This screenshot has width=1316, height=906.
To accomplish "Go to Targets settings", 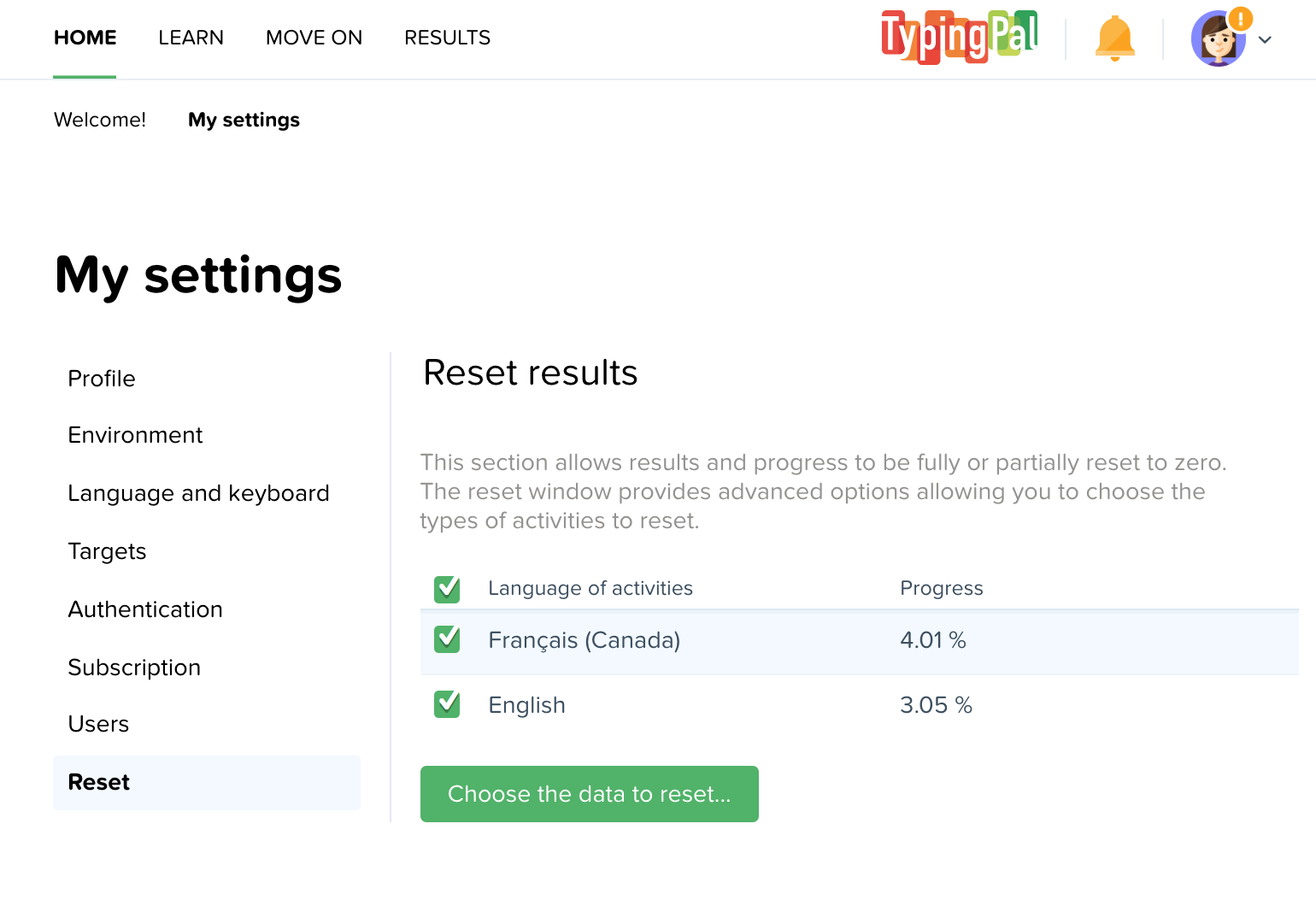I will click(x=107, y=551).
